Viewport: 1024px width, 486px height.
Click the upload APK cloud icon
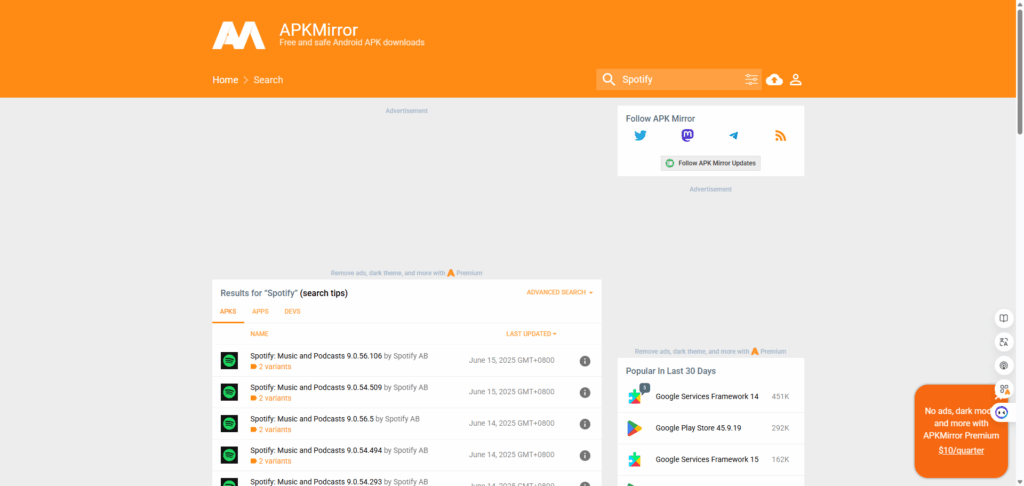point(775,80)
